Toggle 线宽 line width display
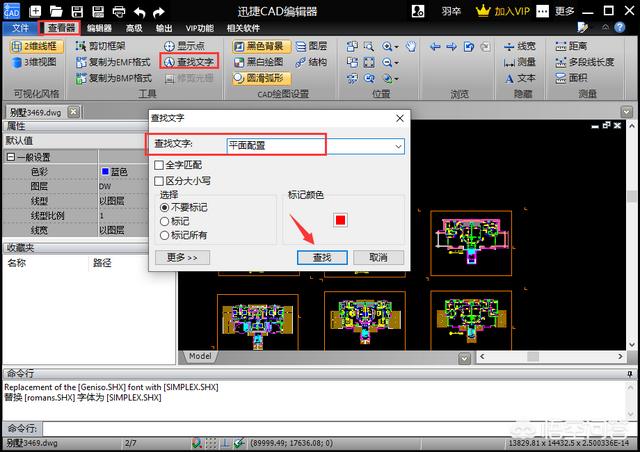640x452 pixels. (x=520, y=46)
